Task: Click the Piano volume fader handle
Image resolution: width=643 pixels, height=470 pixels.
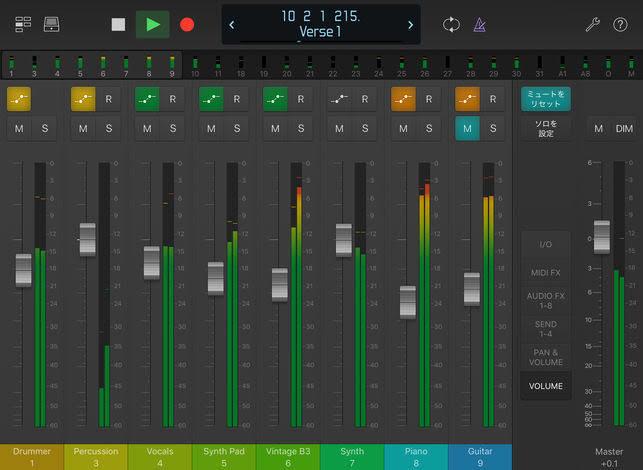Action: click(408, 302)
